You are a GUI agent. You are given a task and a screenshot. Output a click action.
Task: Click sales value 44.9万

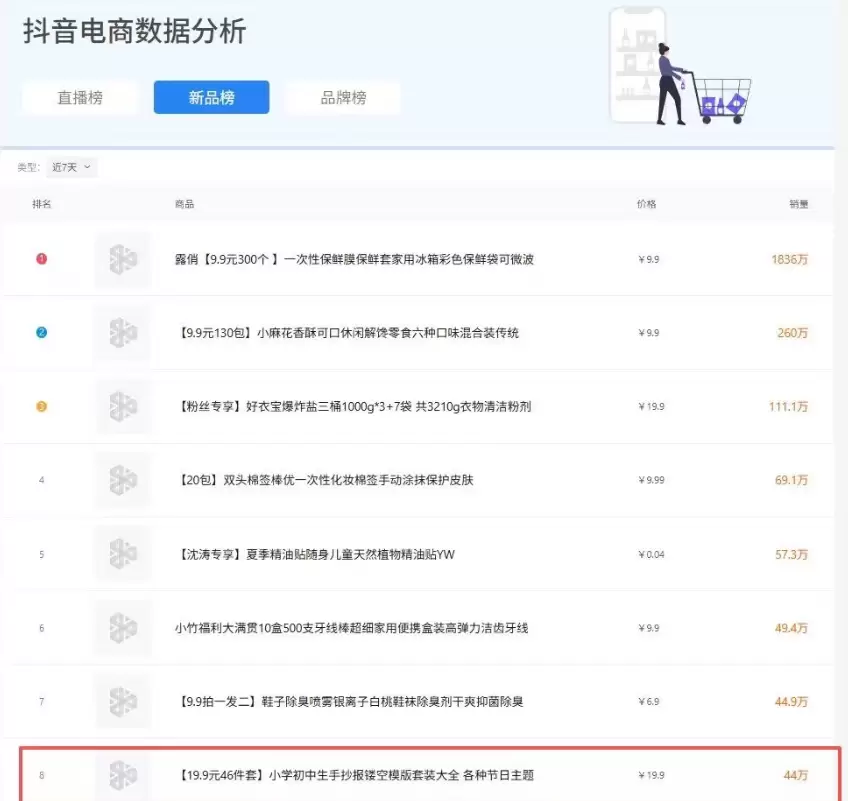coord(791,701)
